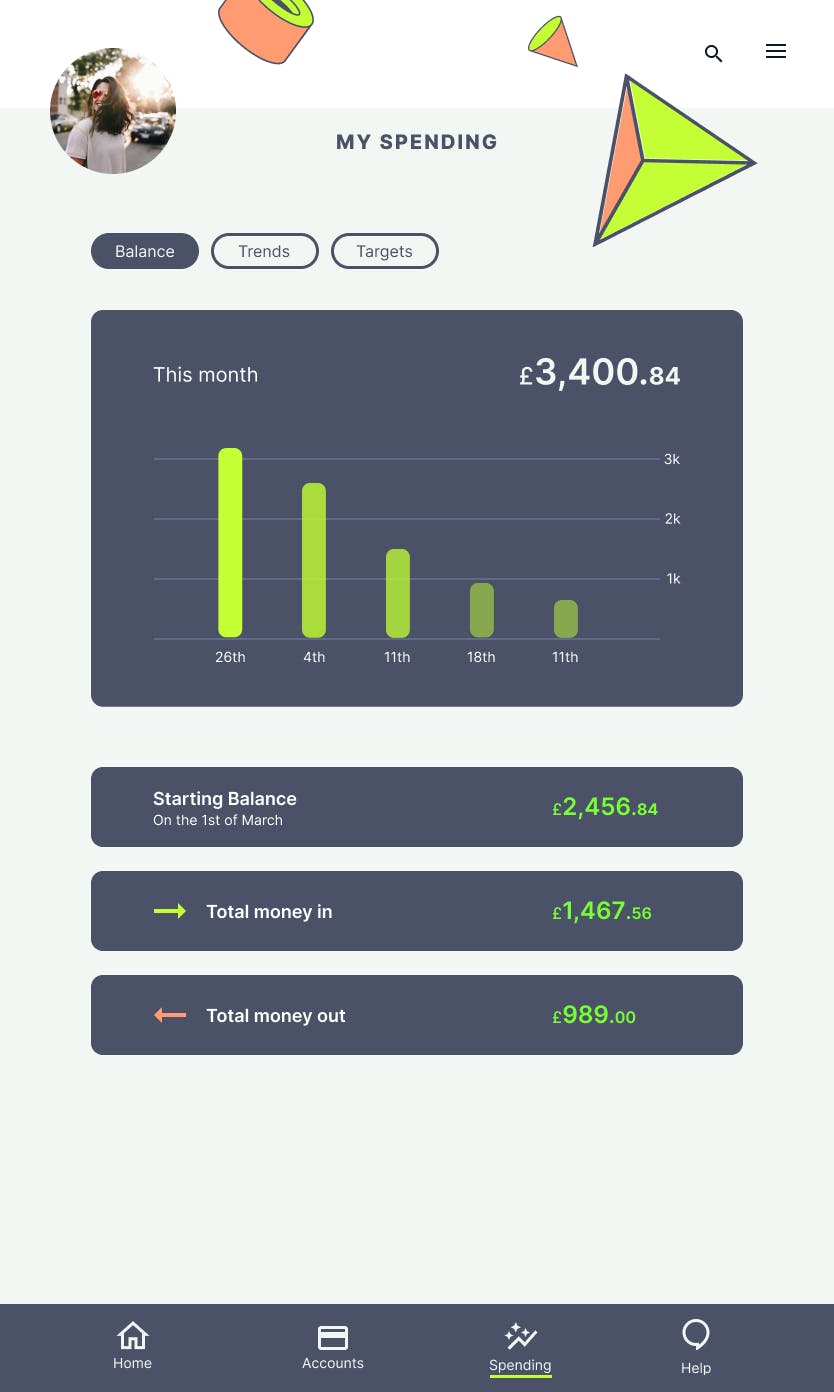Viewport: 834px width, 1392px height.
Task: Enable the Targets view
Action: click(x=384, y=251)
